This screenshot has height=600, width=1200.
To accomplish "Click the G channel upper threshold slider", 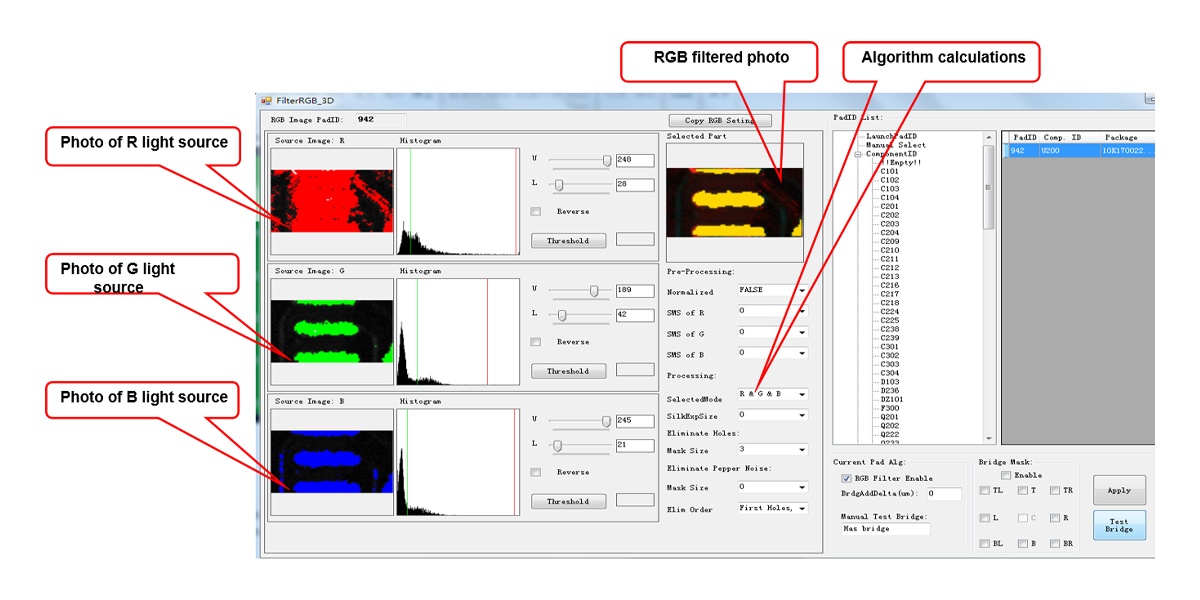I will (594, 291).
